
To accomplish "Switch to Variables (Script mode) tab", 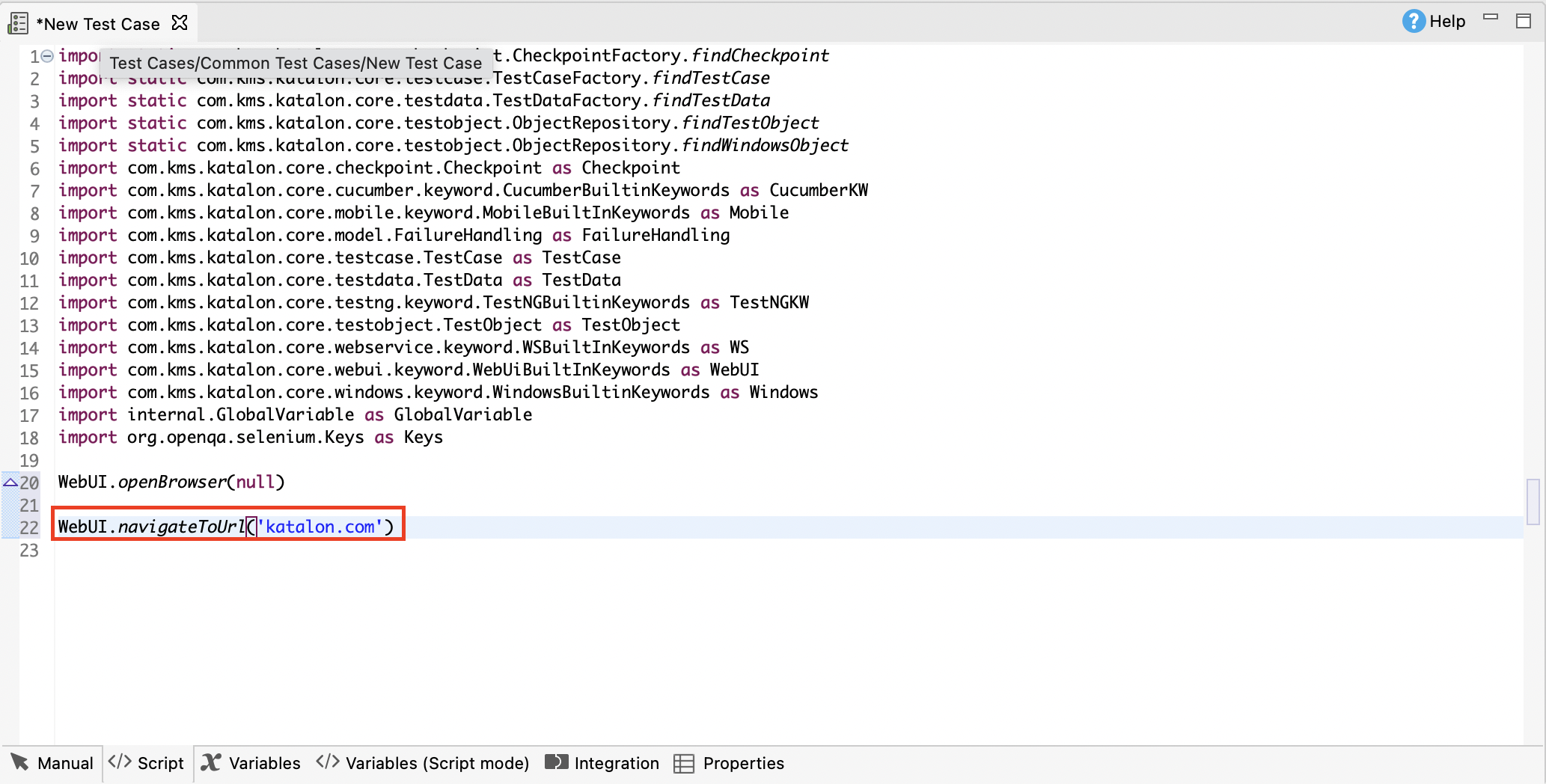I will pyautogui.click(x=437, y=762).
